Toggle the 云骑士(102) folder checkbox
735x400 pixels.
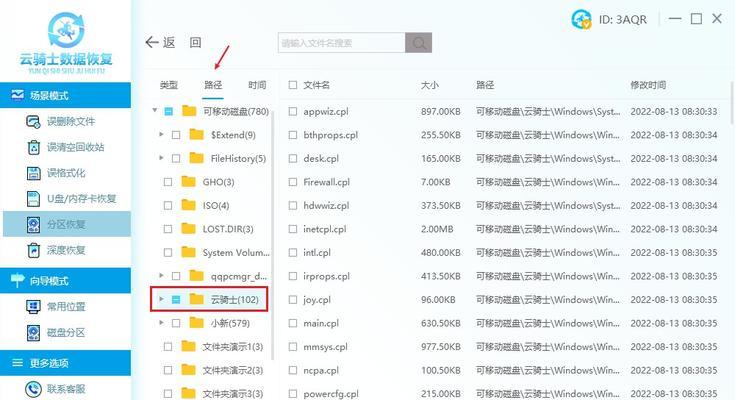[176, 300]
